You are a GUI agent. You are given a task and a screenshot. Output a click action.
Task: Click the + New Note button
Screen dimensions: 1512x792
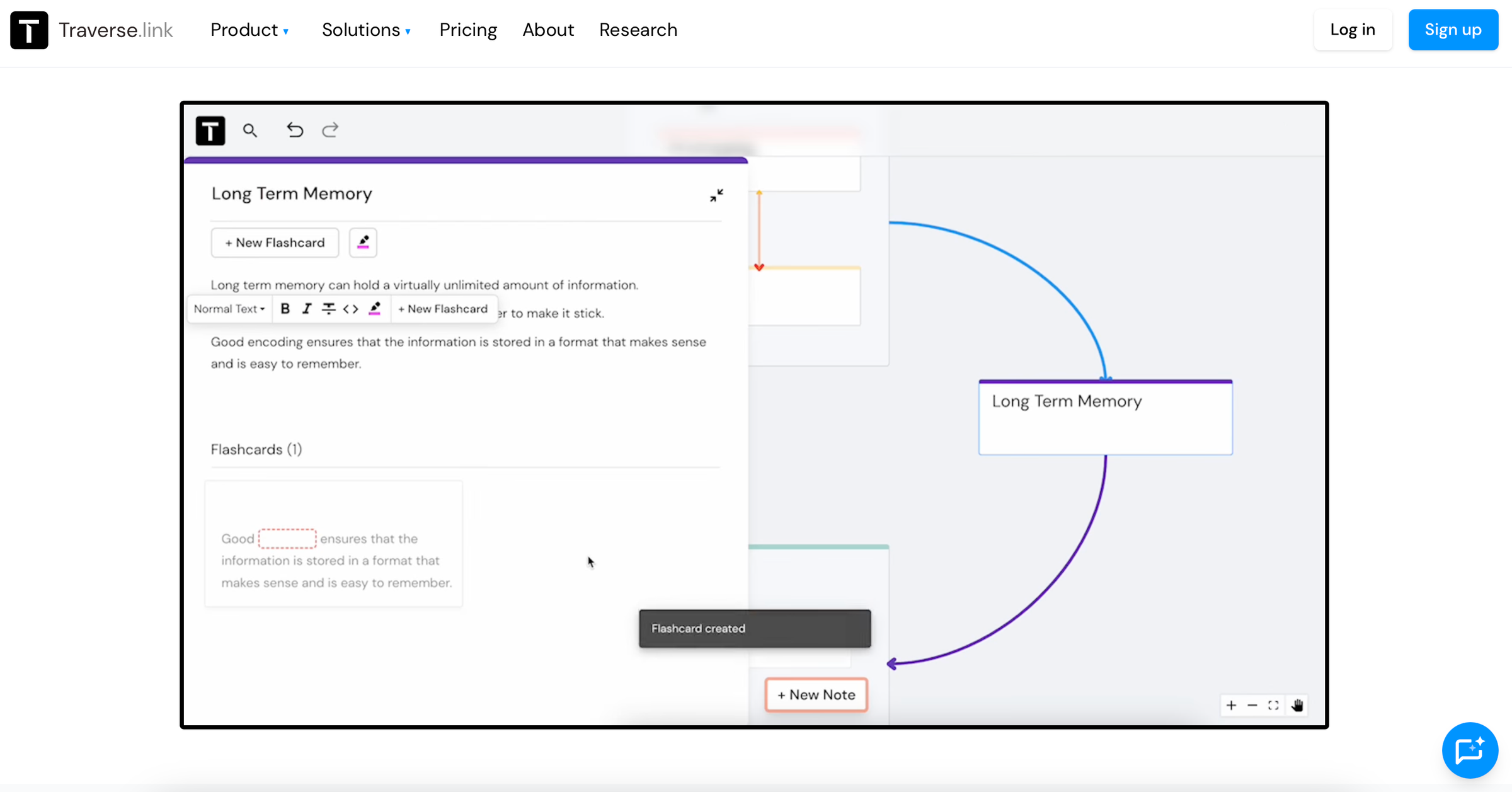click(x=816, y=694)
